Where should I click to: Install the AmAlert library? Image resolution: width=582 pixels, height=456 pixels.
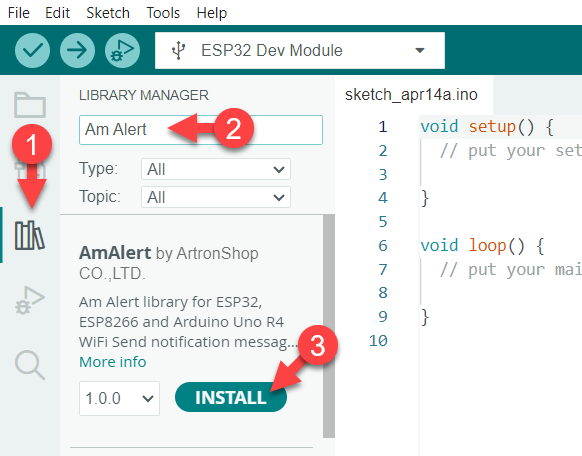pos(231,397)
